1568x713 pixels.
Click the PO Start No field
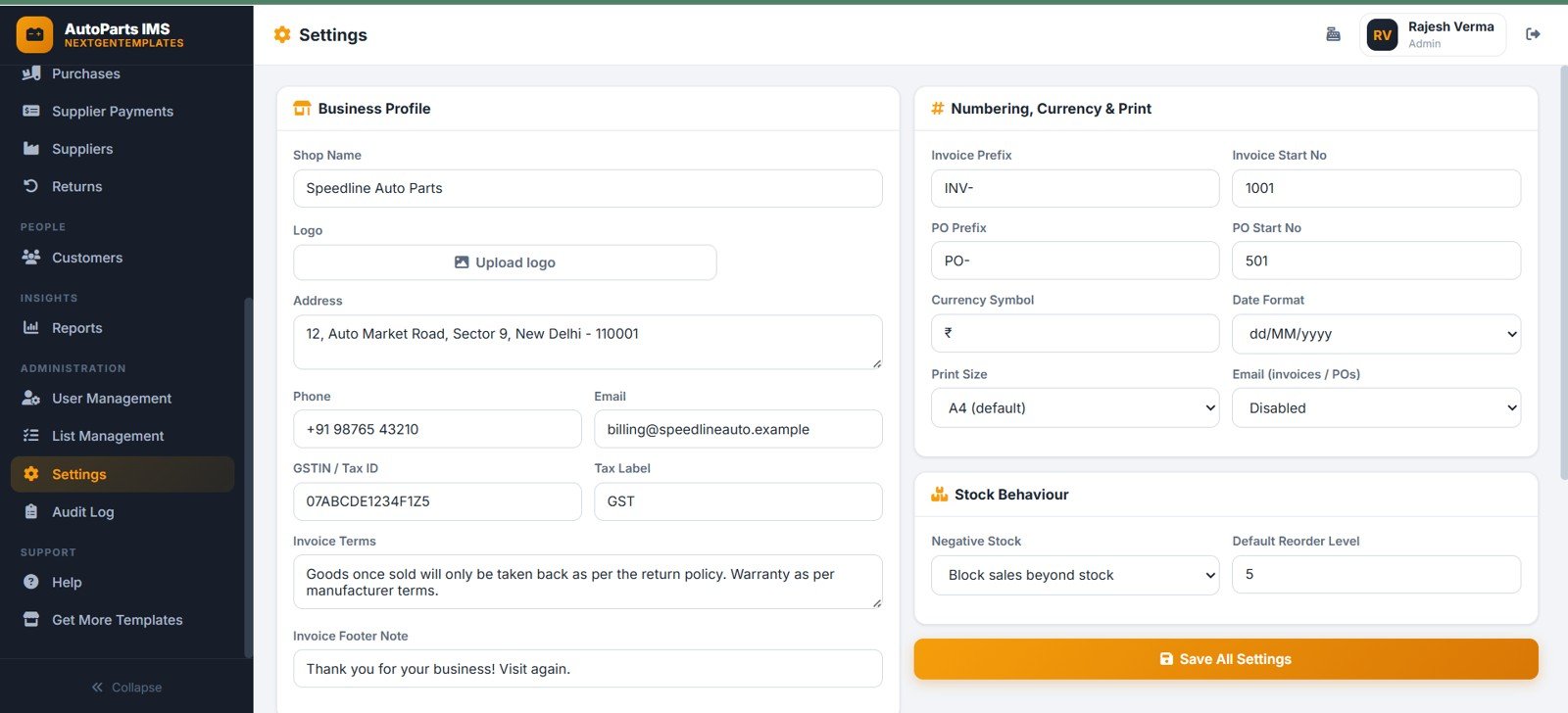pyautogui.click(x=1376, y=261)
